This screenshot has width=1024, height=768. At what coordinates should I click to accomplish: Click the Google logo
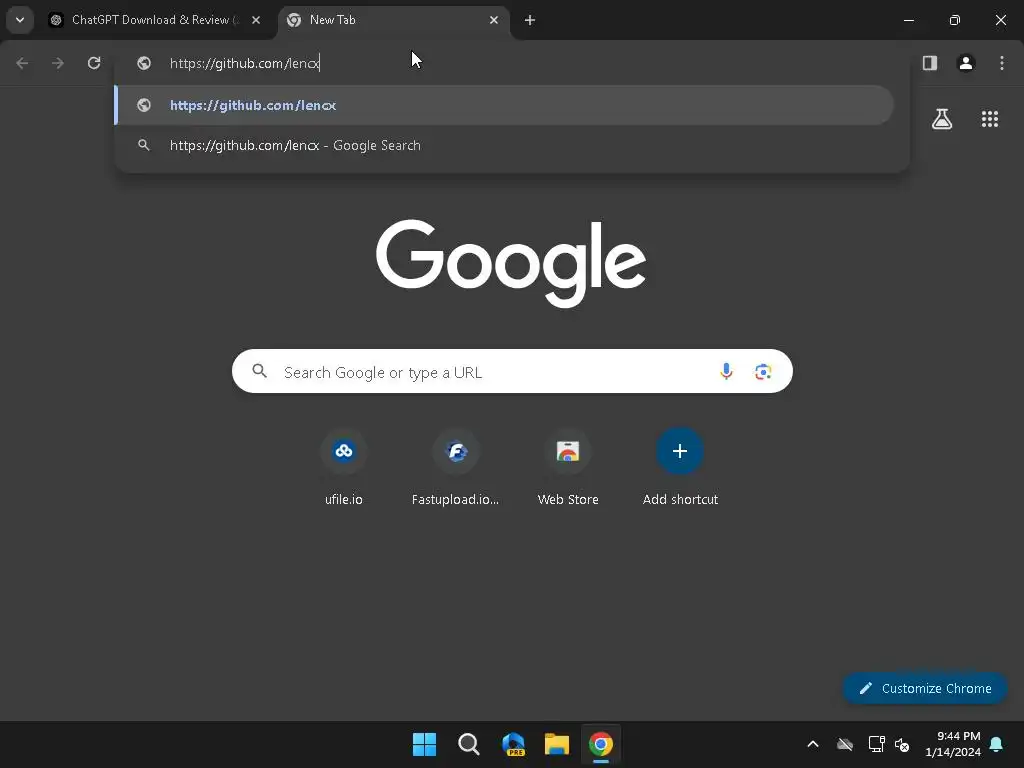[511, 263]
